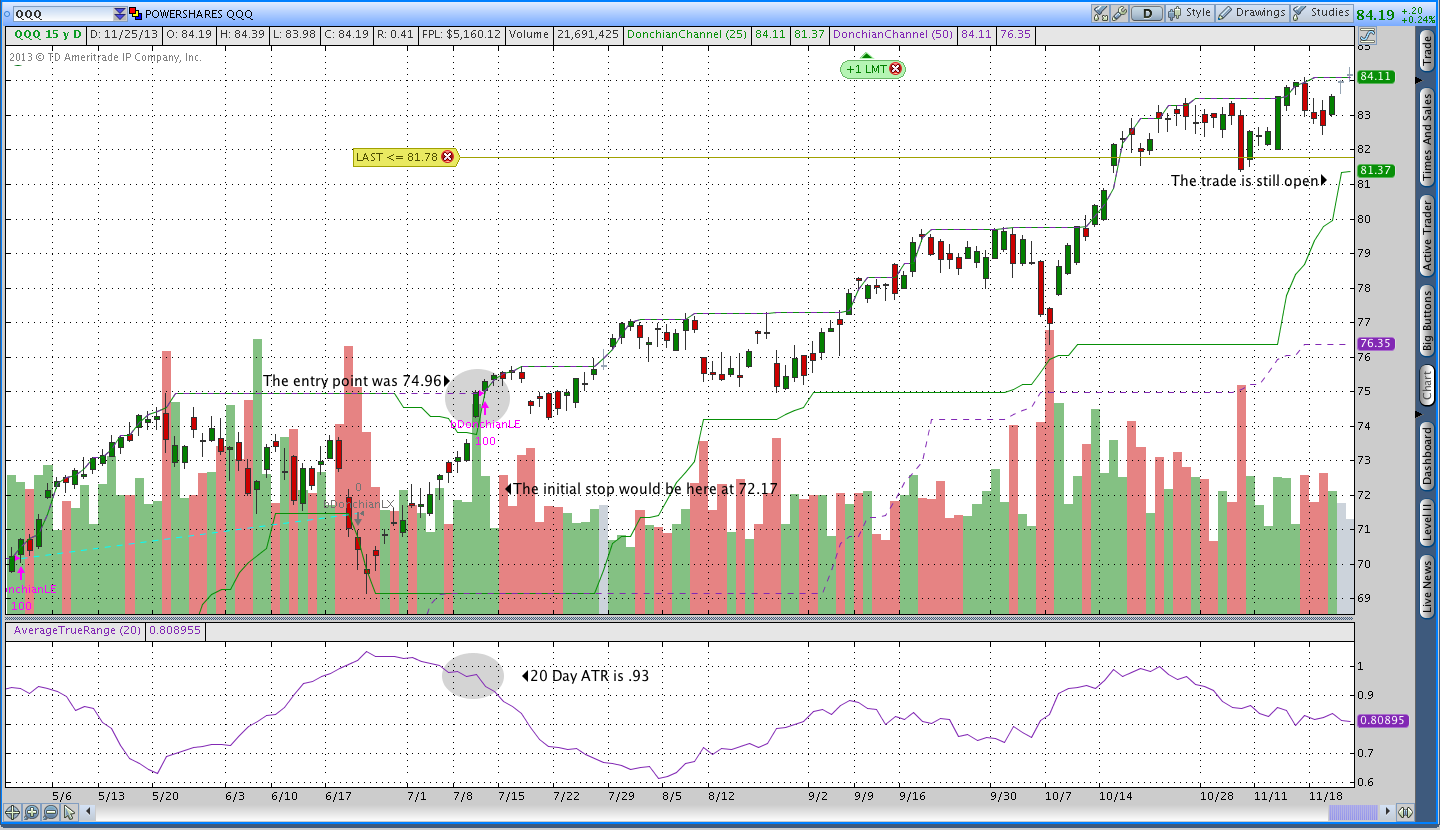Select the arrow pointer tool

69,812
